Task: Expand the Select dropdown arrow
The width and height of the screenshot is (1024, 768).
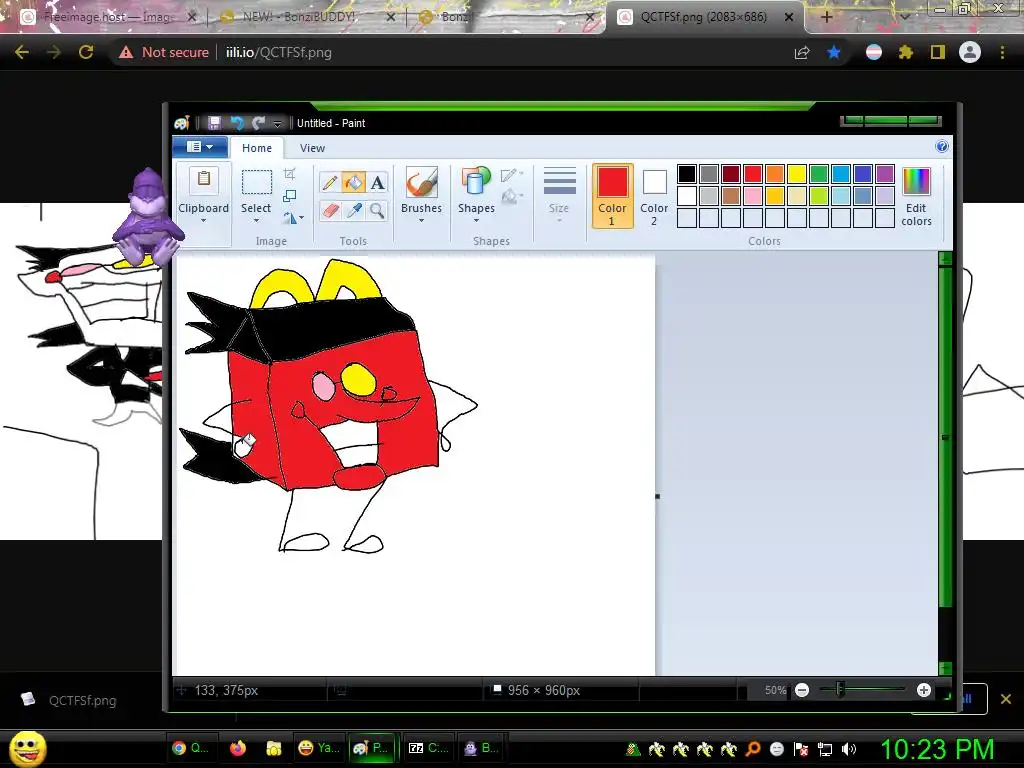Action: (x=256, y=221)
